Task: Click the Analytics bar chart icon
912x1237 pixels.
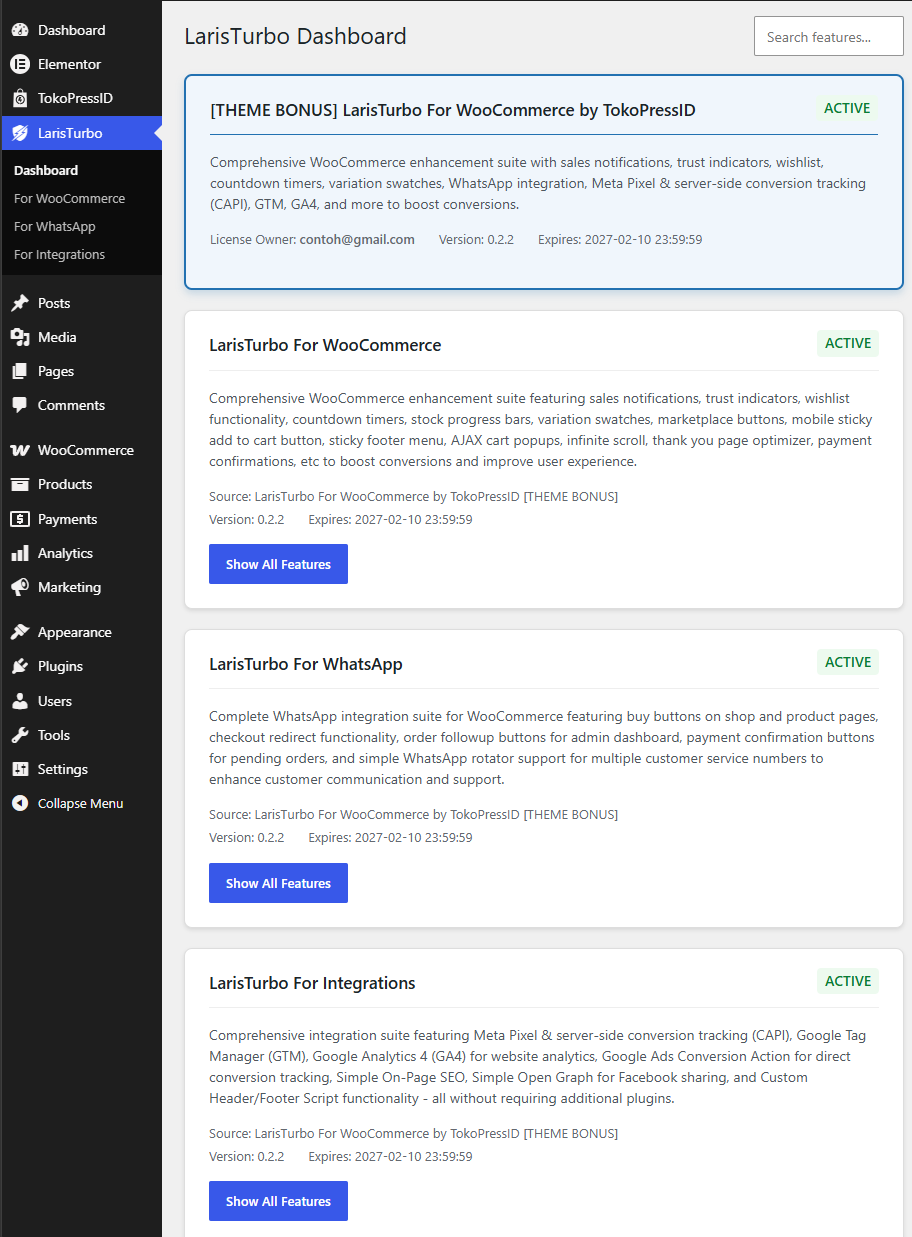Action: click(x=20, y=553)
